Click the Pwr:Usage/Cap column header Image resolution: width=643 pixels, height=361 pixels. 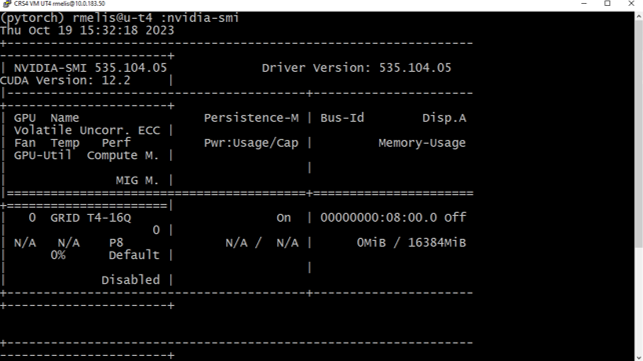point(251,143)
